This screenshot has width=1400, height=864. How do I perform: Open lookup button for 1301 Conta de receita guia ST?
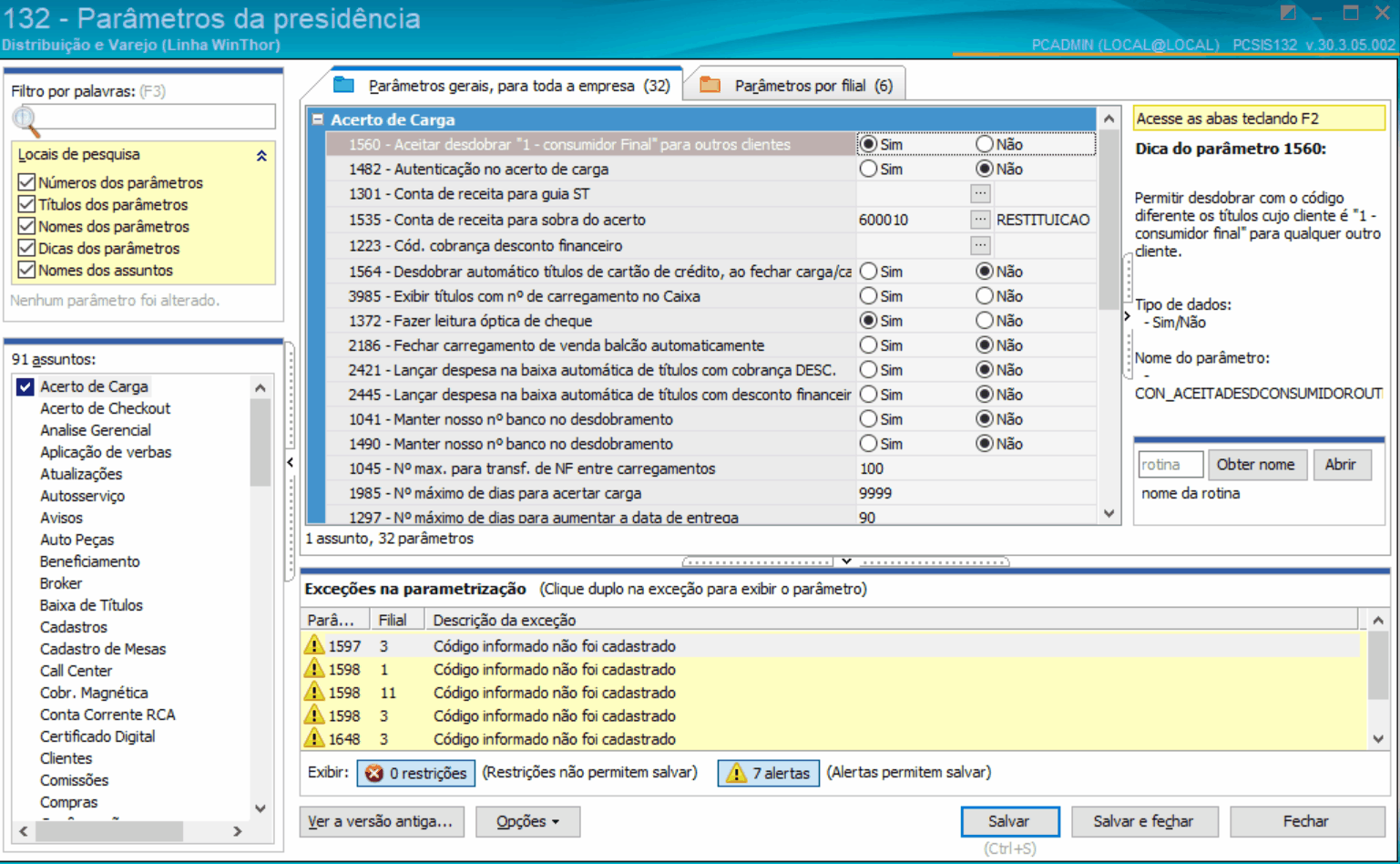pos(980,193)
